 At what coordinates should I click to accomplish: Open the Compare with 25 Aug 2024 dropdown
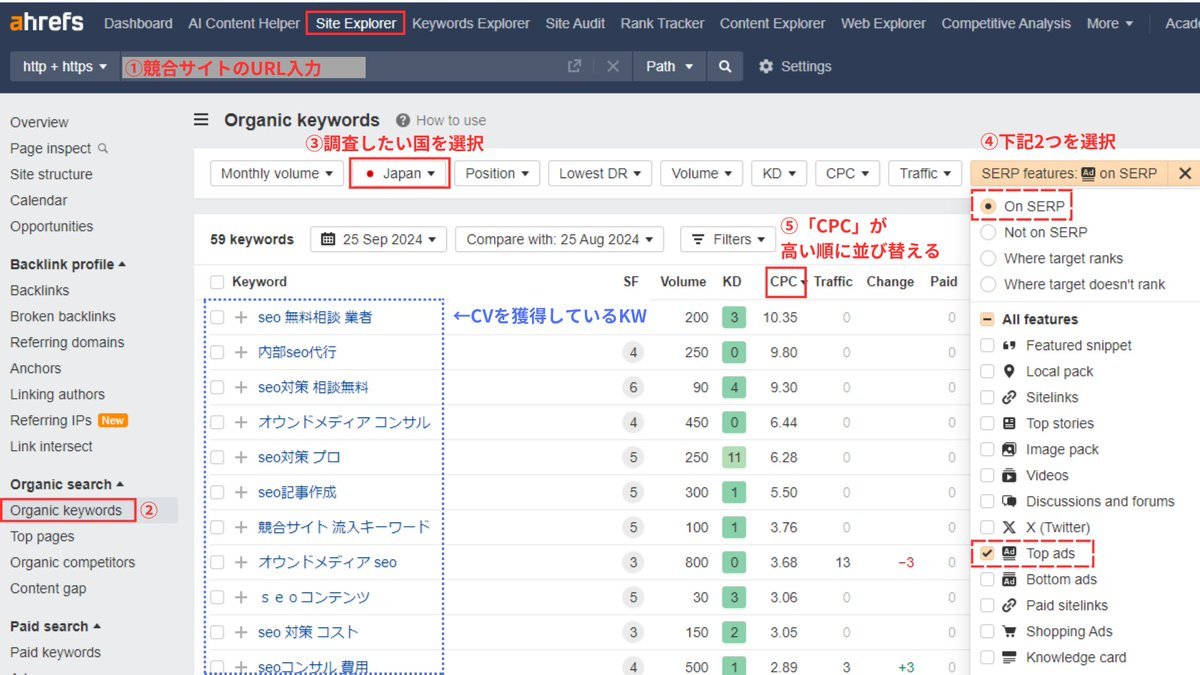(x=559, y=239)
